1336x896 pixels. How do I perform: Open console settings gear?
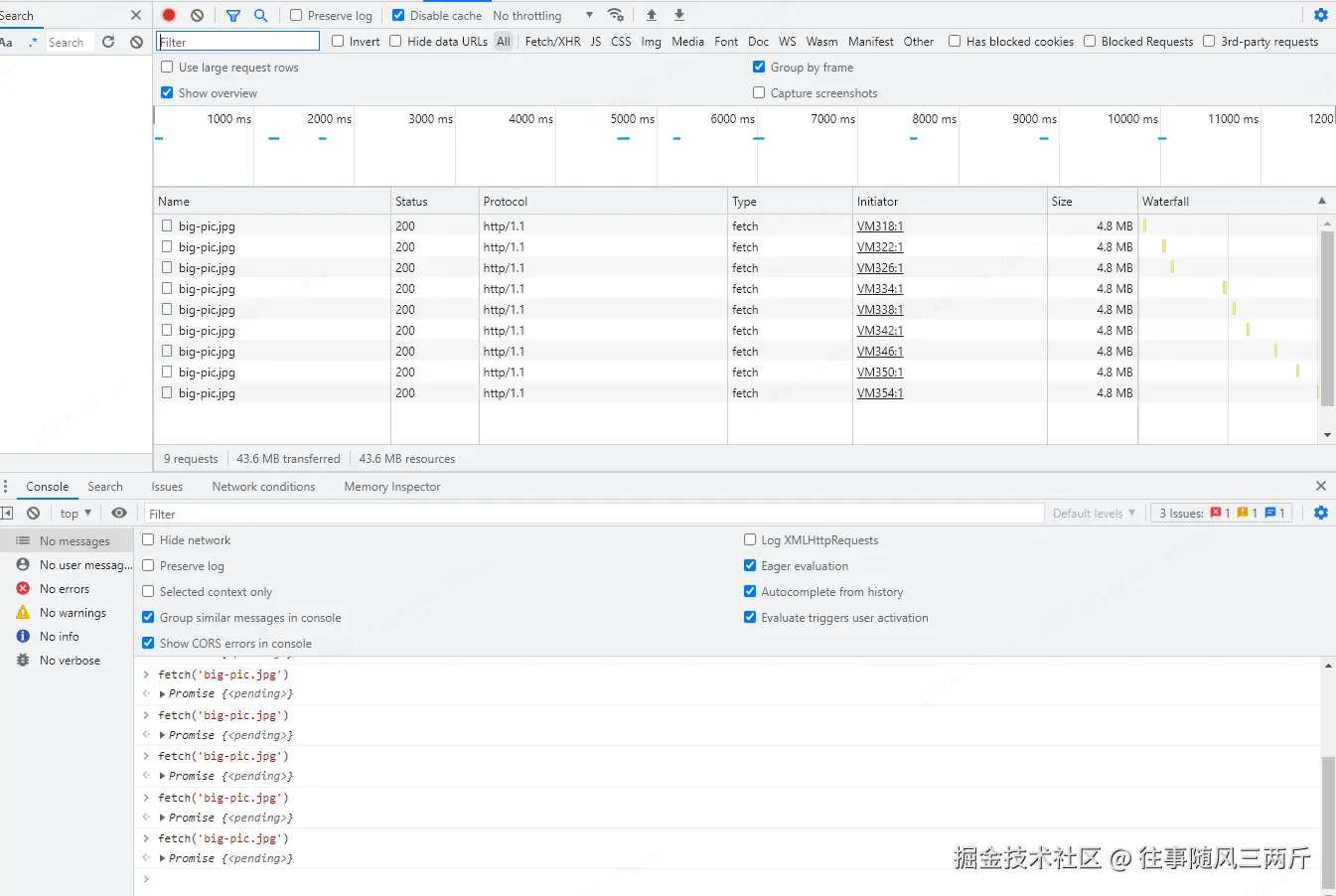pyautogui.click(x=1320, y=513)
